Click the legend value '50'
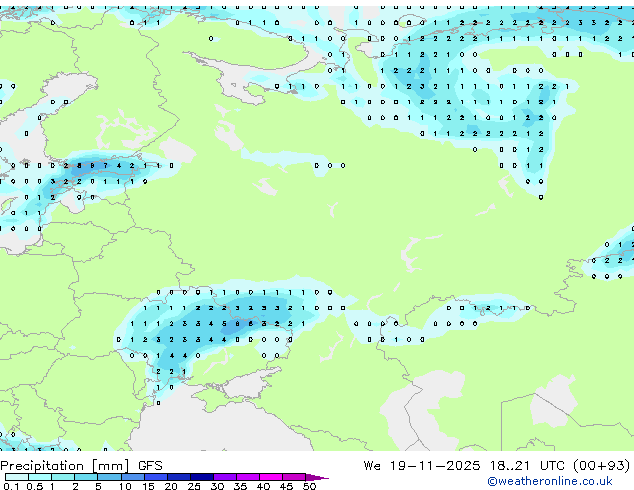The width and height of the screenshot is (634, 490). pyautogui.click(x=309, y=486)
